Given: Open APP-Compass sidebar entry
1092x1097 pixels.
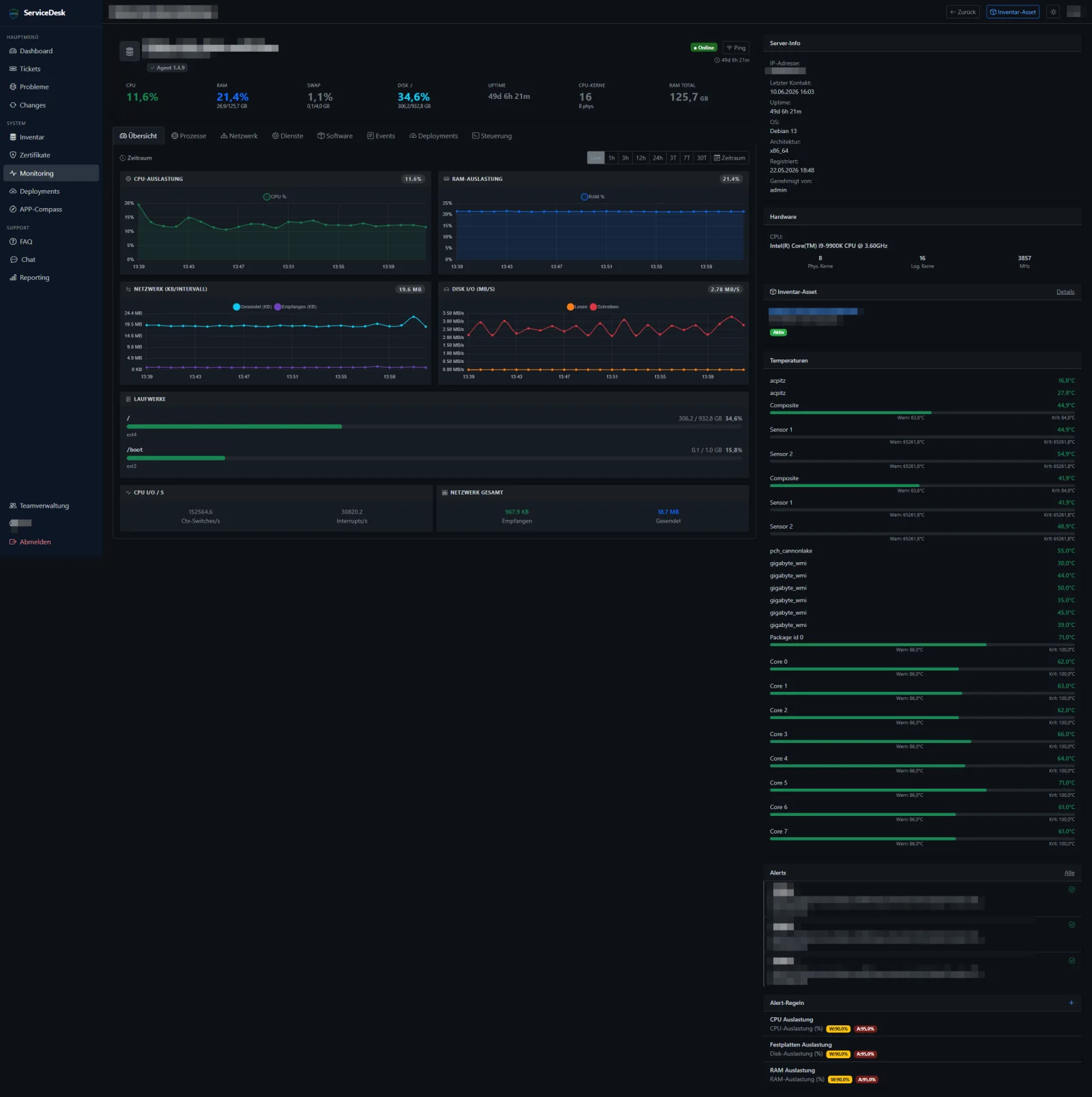Looking at the screenshot, I should (x=51, y=209).
